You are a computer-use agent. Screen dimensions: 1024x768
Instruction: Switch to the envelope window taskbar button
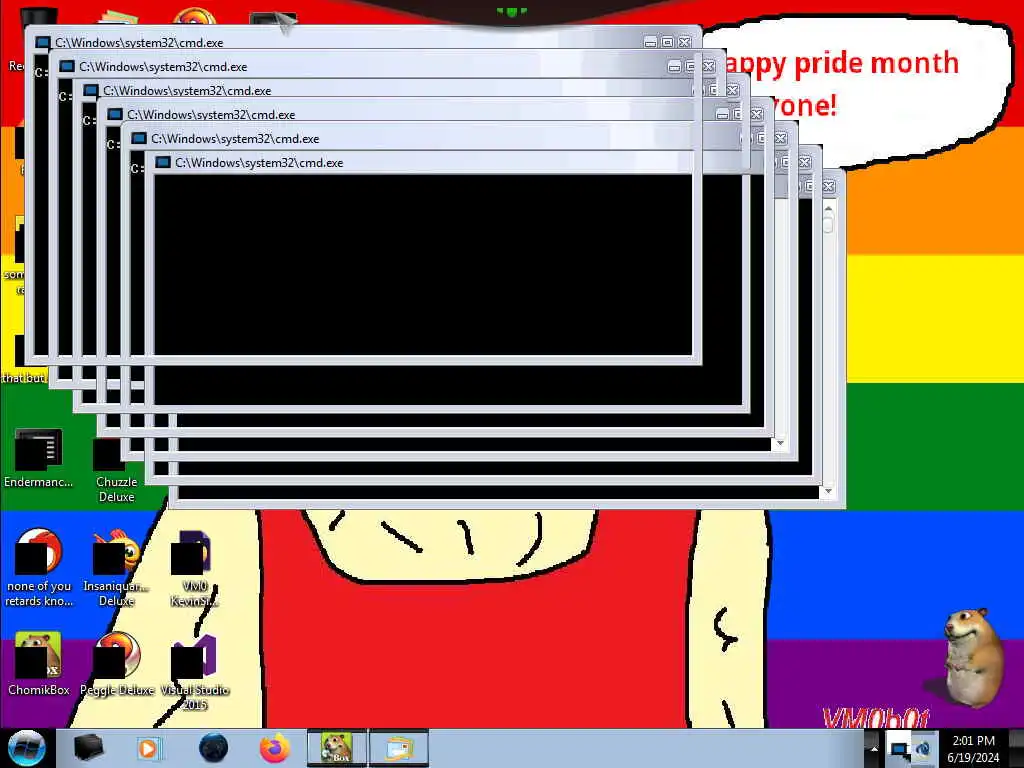tap(399, 748)
